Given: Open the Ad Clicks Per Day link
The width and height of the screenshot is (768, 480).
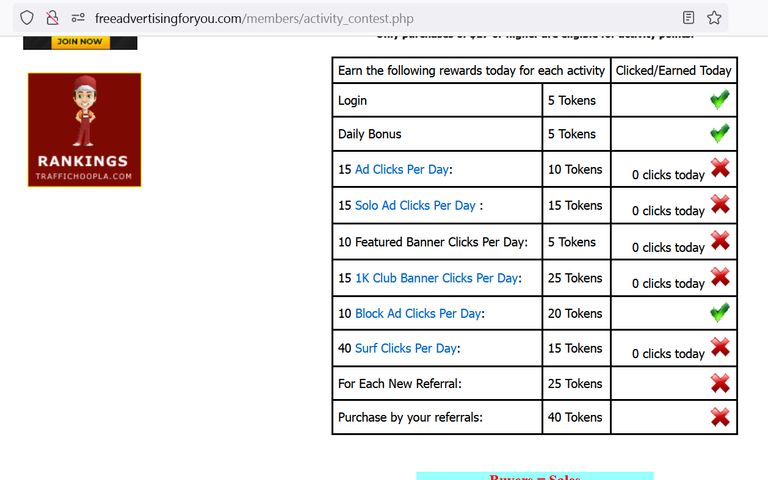Looking at the screenshot, I should click(402, 169).
